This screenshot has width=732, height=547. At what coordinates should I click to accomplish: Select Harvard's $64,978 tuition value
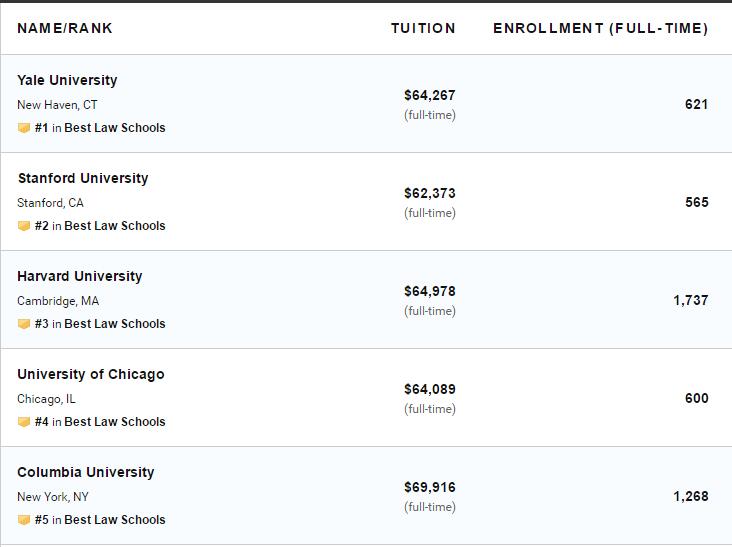tap(429, 291)
